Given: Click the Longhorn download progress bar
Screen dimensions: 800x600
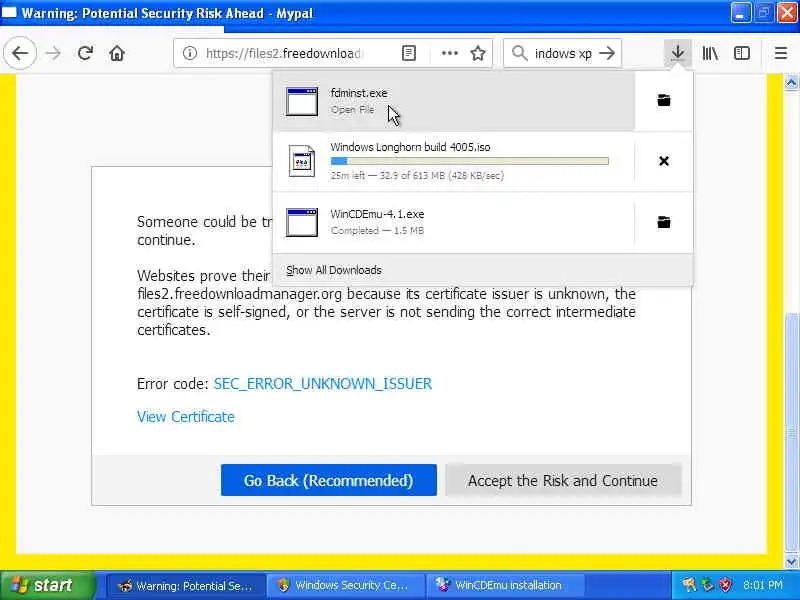Looking at the screenshot, I should (469, 161).
